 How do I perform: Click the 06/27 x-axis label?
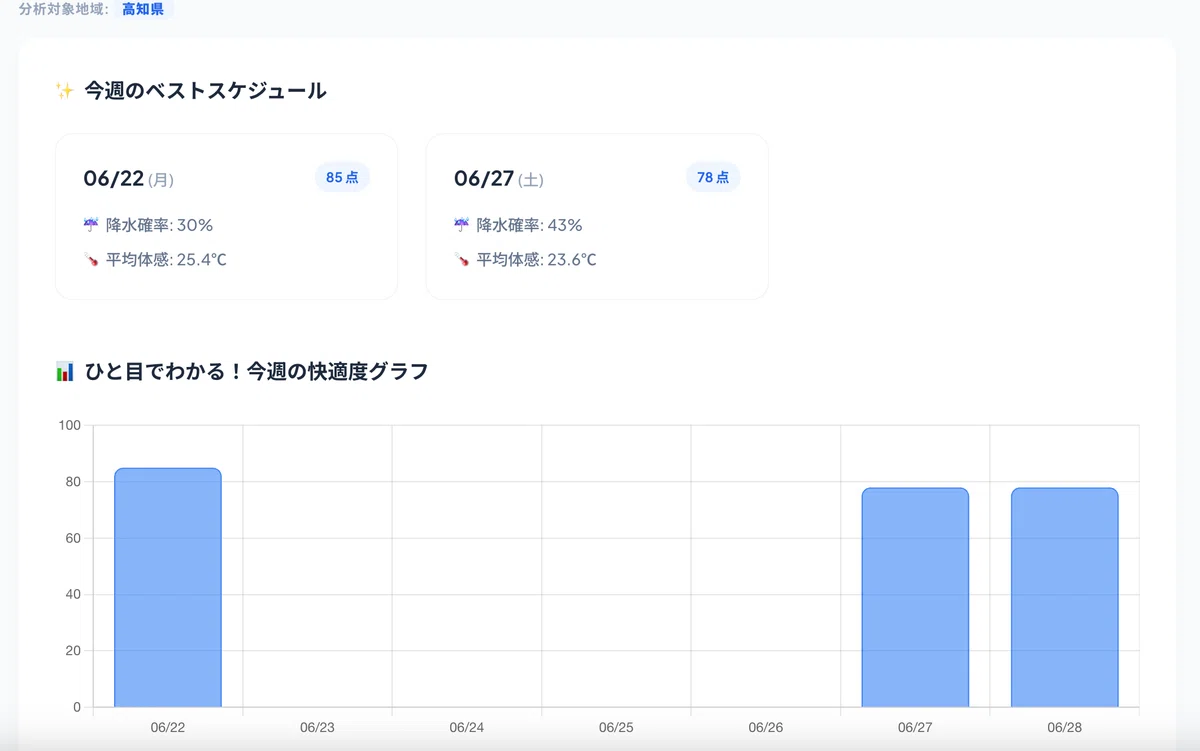915,728
